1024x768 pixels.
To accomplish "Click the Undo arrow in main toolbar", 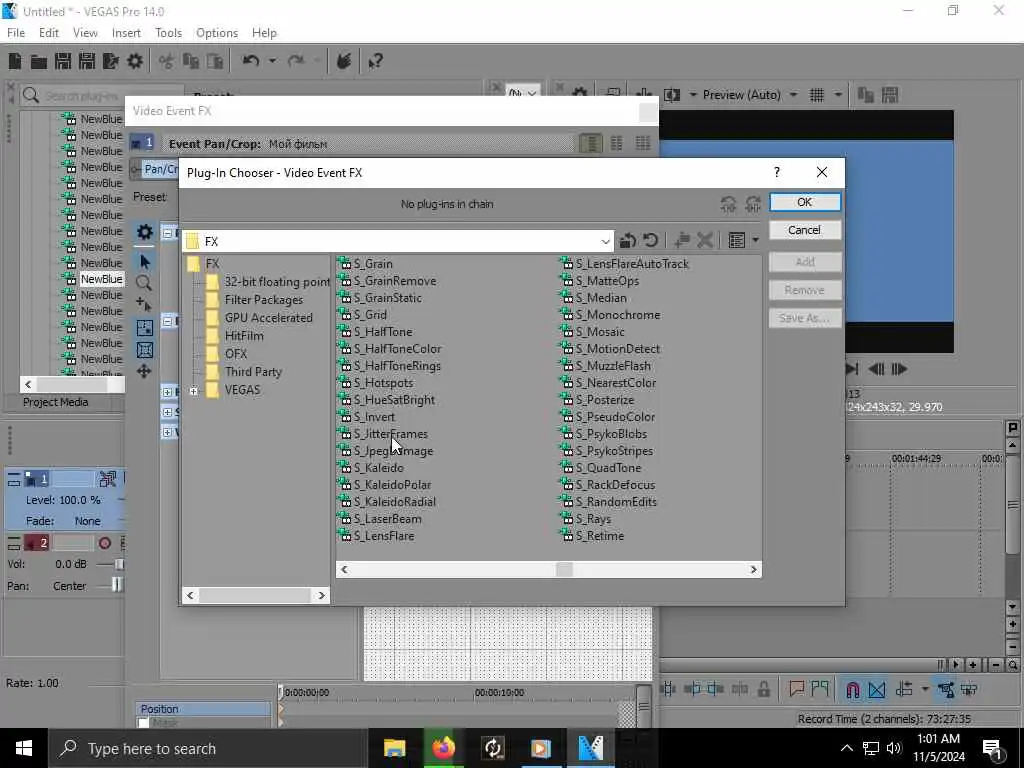I will [251, 61].
